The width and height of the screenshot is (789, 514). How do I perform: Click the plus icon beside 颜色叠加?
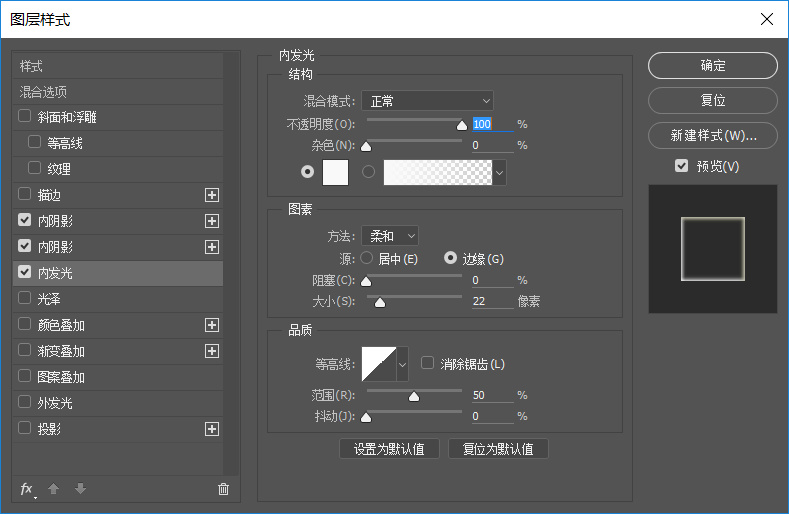211,325
